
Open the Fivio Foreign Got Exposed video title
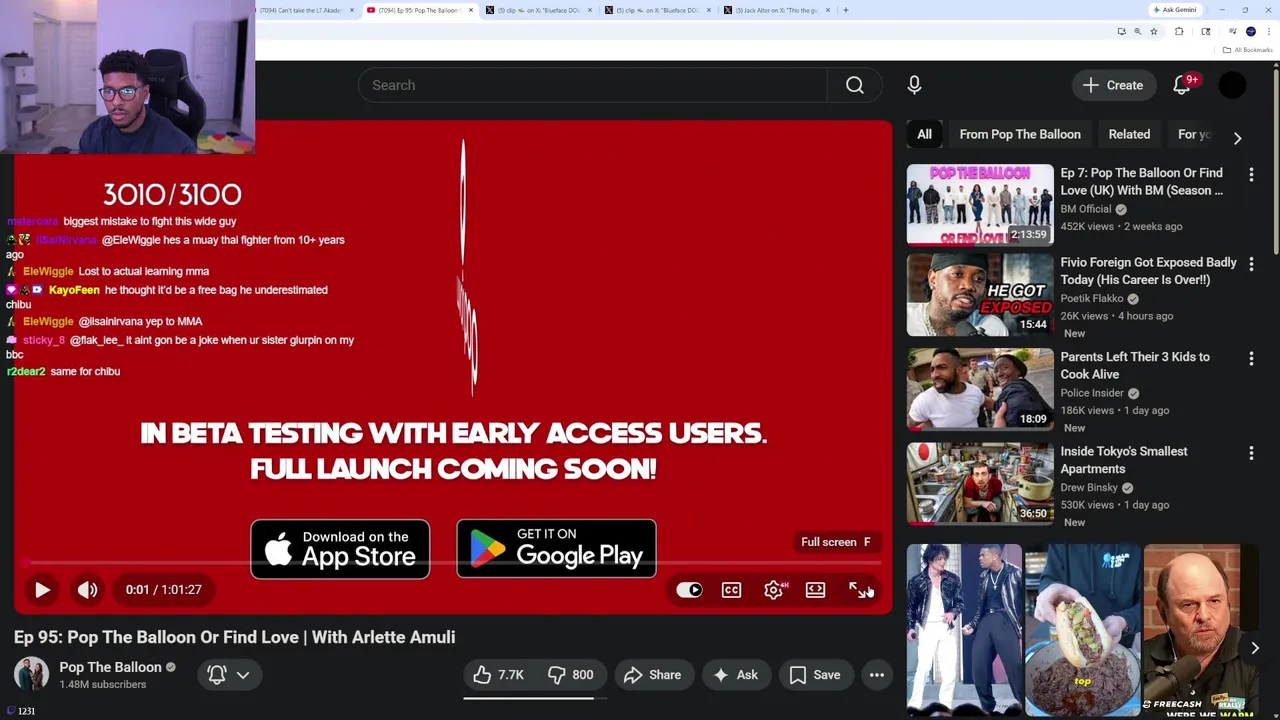pyautogui.click(x=1148, y=271)
